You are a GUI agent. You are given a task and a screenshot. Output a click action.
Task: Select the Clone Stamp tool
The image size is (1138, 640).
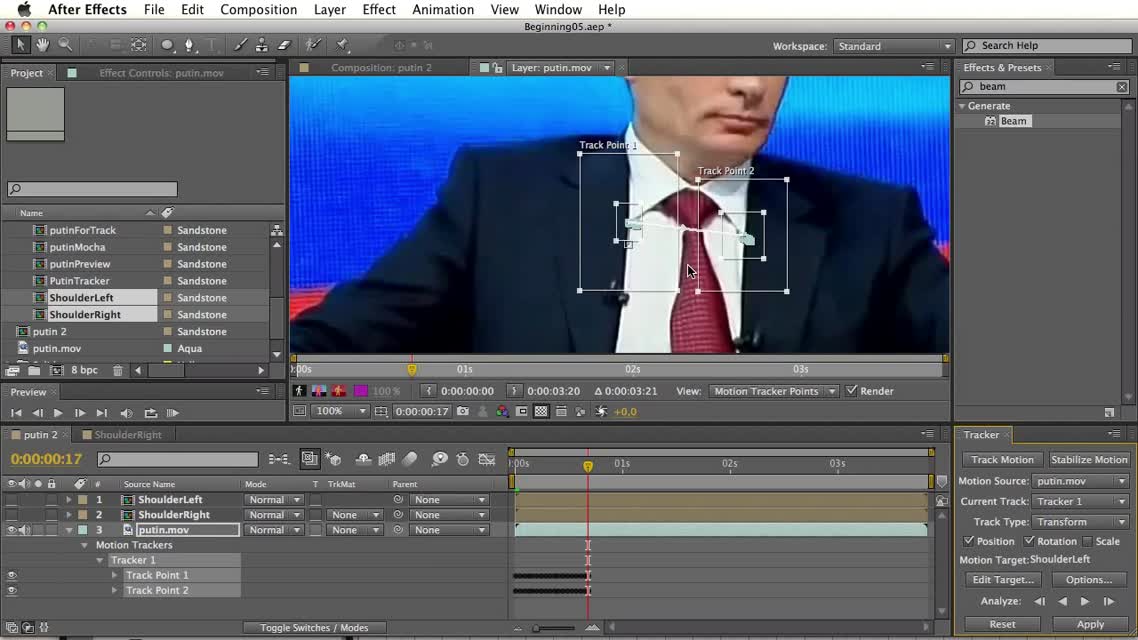pos(261,45)
